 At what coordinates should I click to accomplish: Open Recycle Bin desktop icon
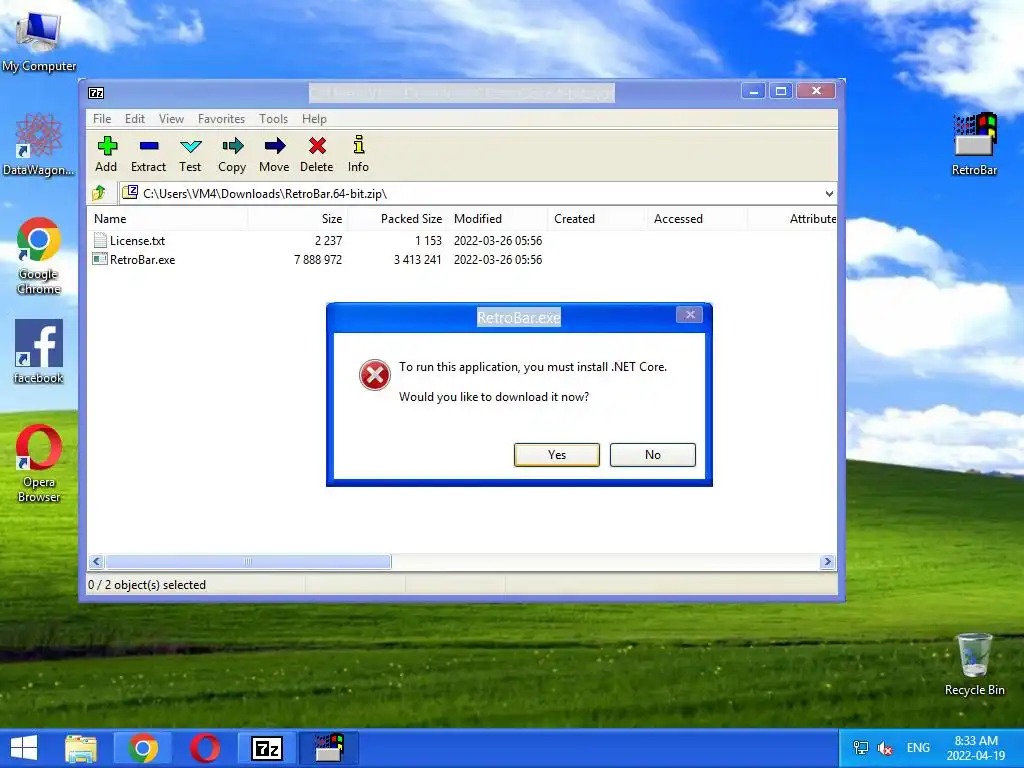tap(974, 664)
